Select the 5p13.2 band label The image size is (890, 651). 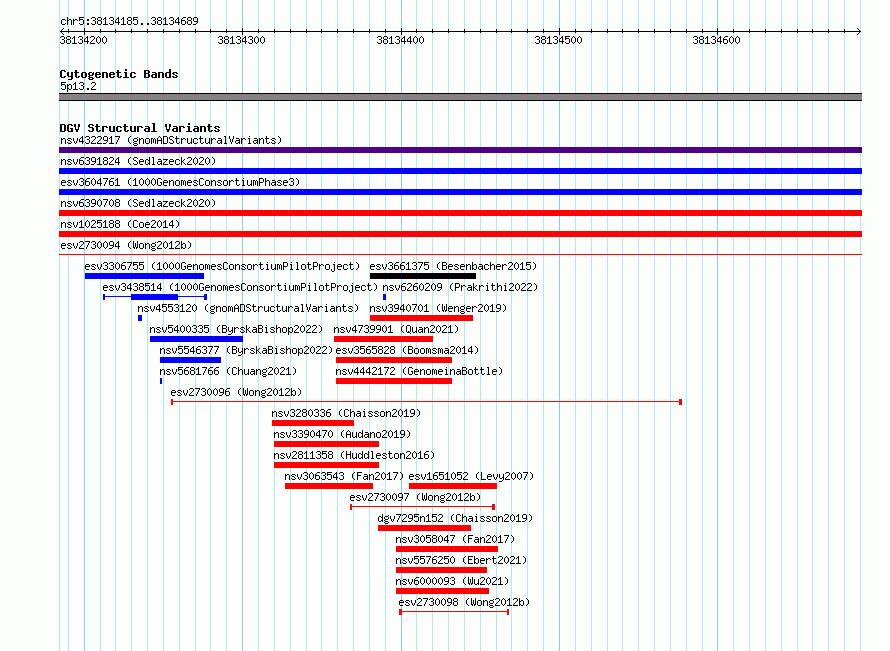click(78, 86)
